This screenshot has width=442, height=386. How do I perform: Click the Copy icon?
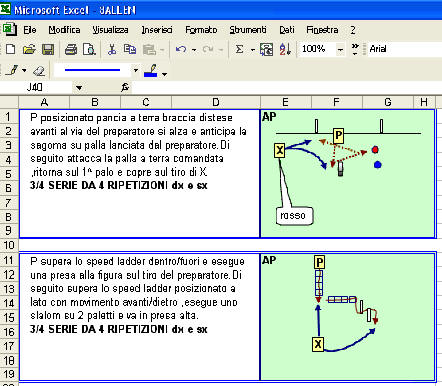click(130, 49)
